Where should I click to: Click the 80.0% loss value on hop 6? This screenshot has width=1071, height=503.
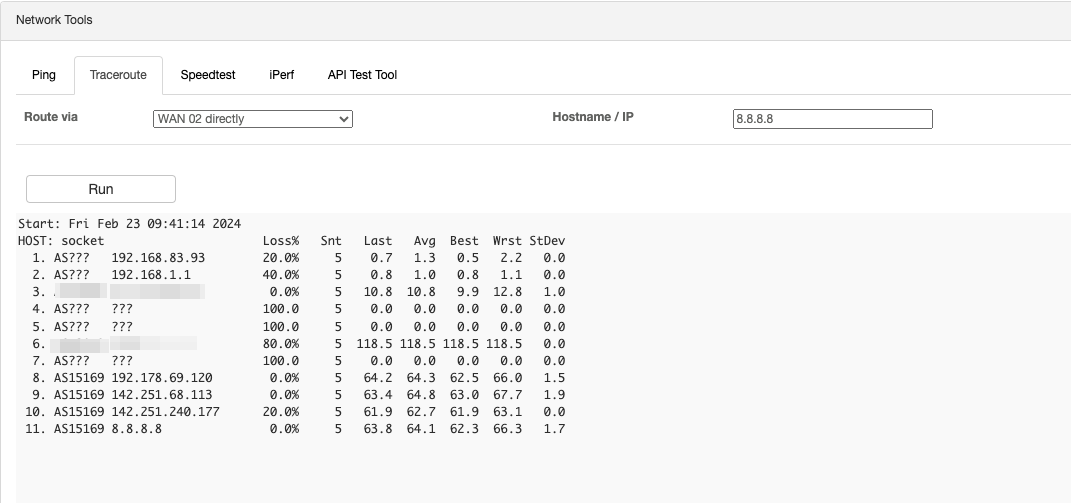pos(281,344)
